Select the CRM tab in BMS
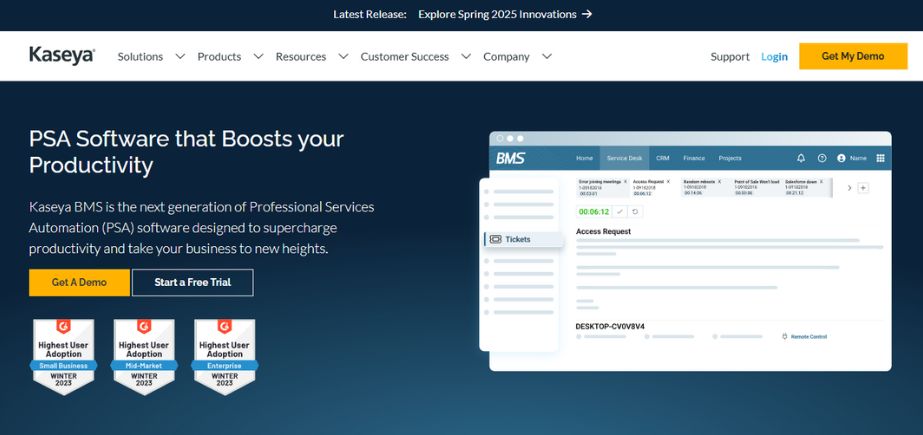 click(x=663, y=158)
